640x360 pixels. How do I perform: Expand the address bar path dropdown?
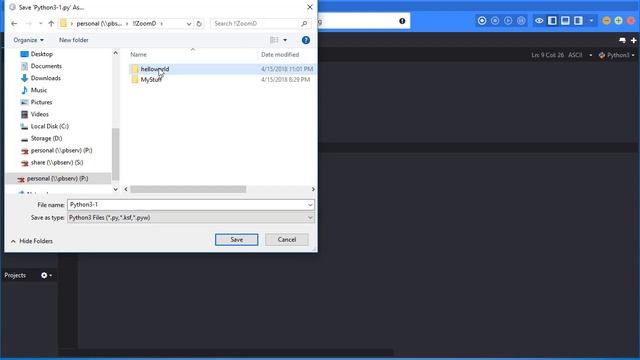click(189, 24)
